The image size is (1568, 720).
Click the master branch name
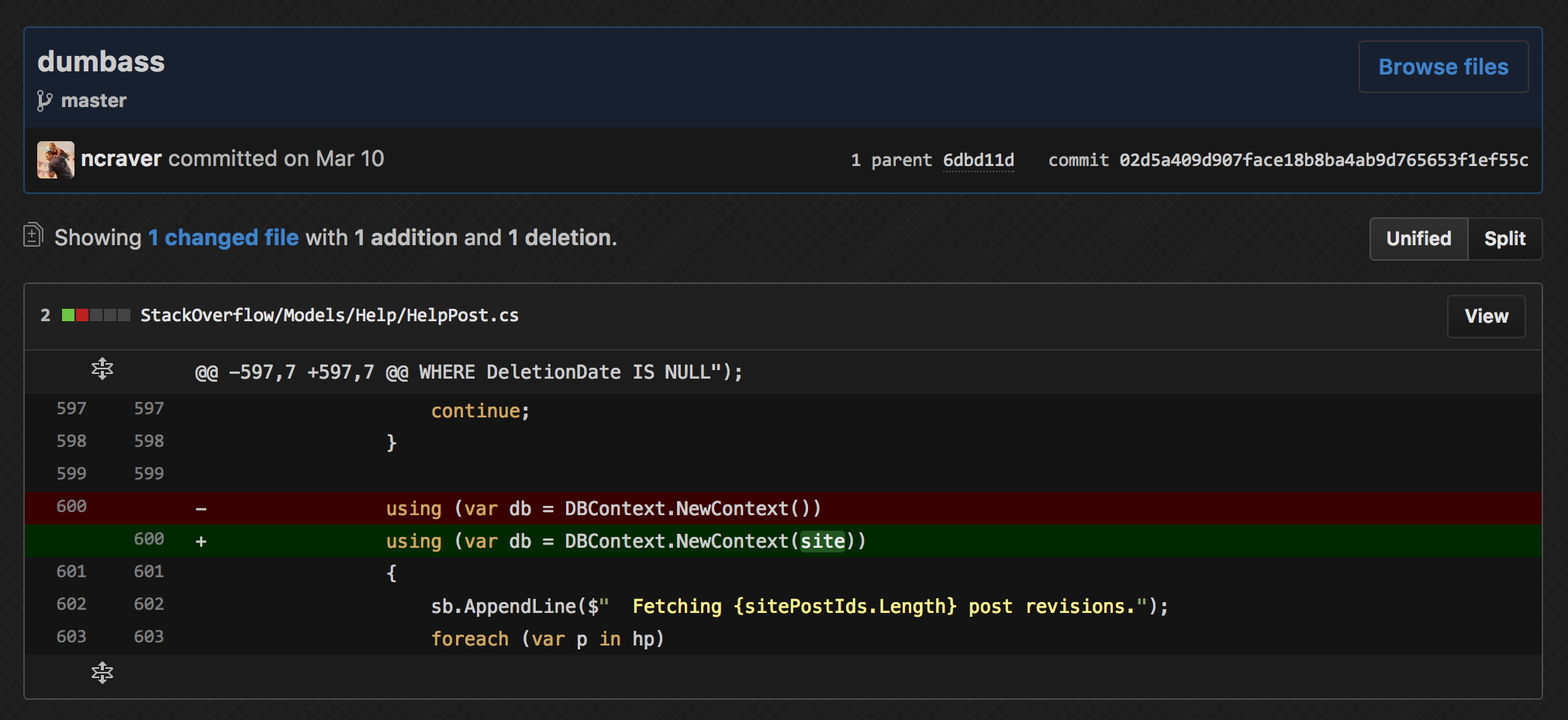(94, 101)
